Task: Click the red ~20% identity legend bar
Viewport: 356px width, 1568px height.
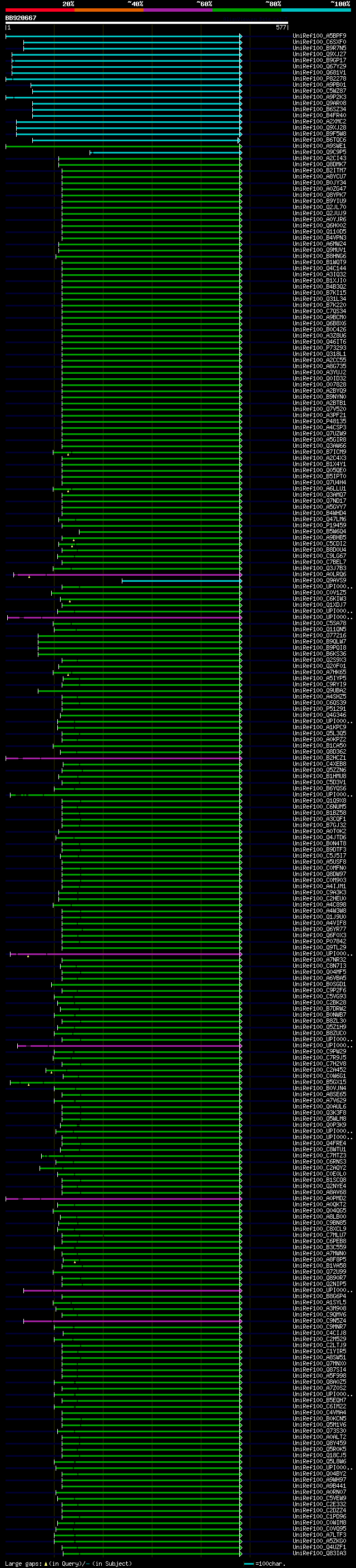Action: click(39, 11)
